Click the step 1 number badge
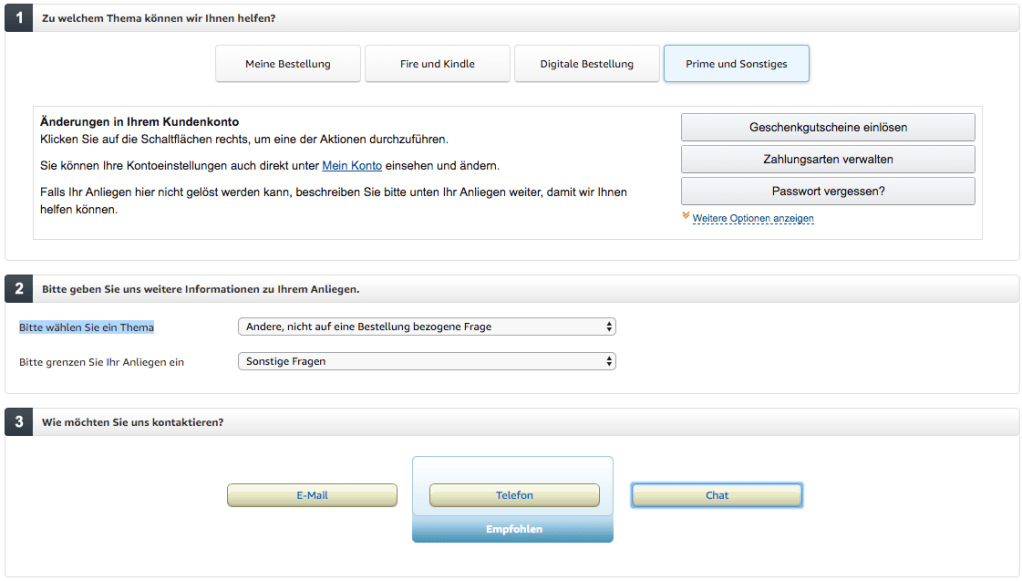Screen dimensions: 1022x581 (x=19, y=18)
